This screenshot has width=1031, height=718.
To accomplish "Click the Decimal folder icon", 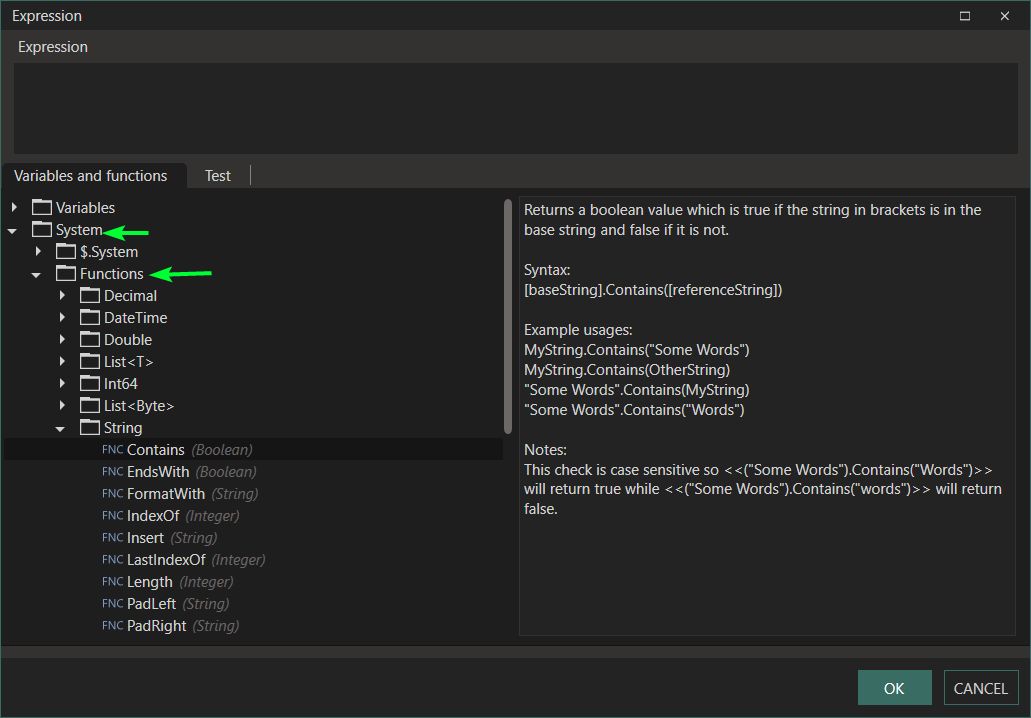I will coord(90,296).
